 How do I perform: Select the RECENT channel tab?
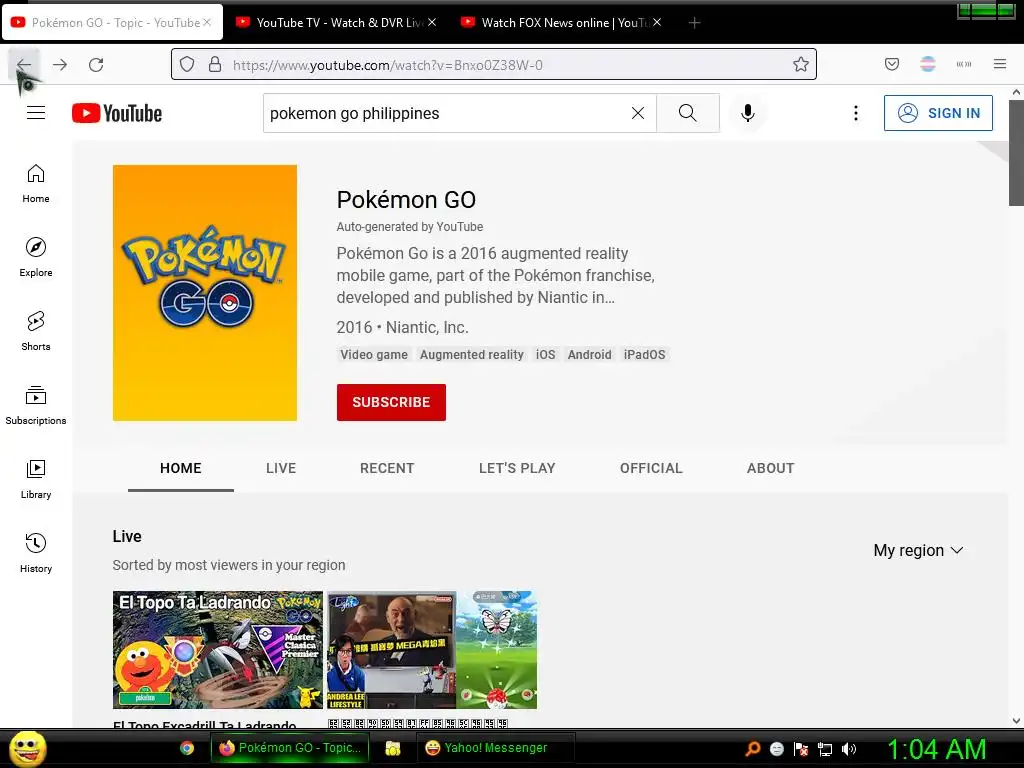[x=387, y=468]
